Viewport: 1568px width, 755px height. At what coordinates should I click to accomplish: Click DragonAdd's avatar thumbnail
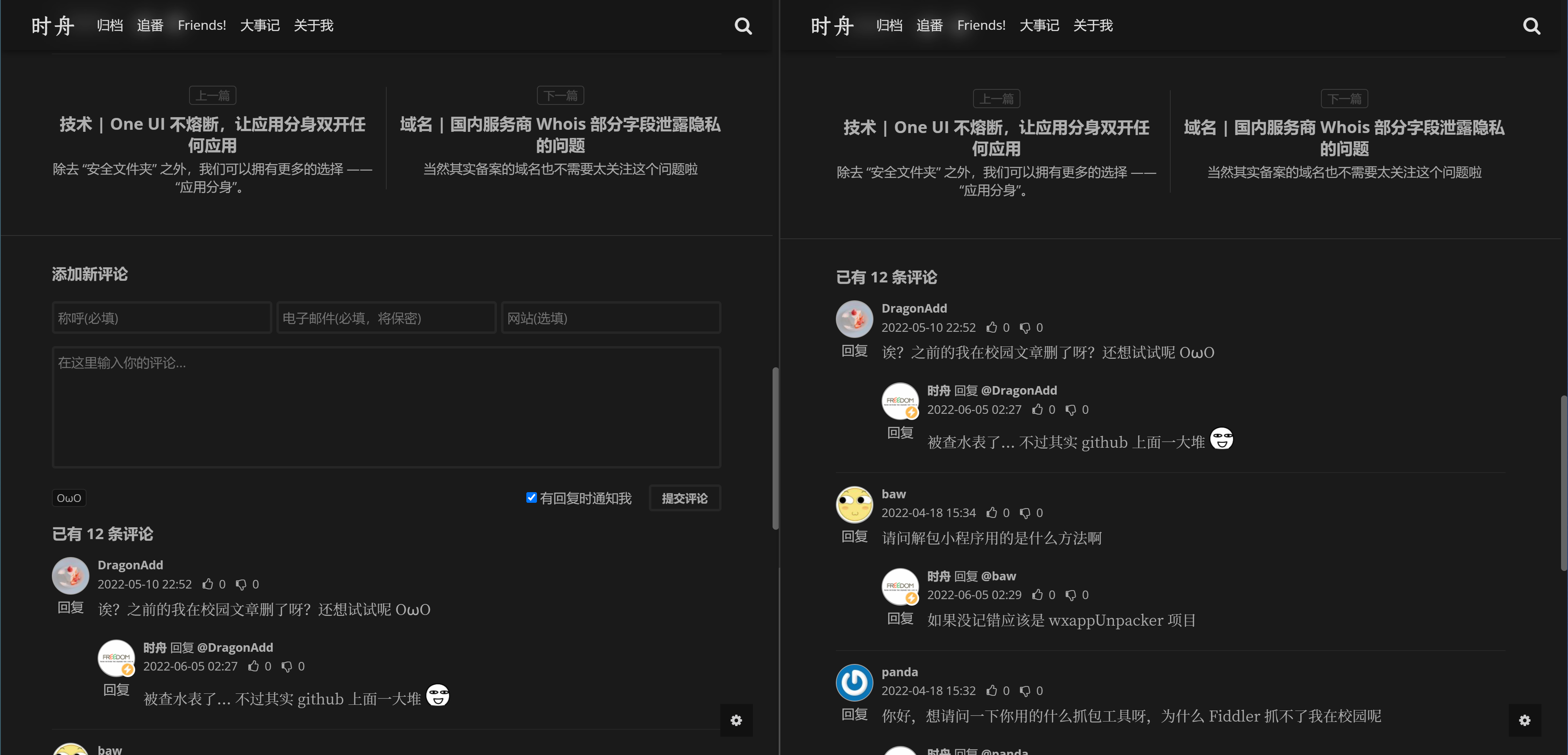[70, 575]
